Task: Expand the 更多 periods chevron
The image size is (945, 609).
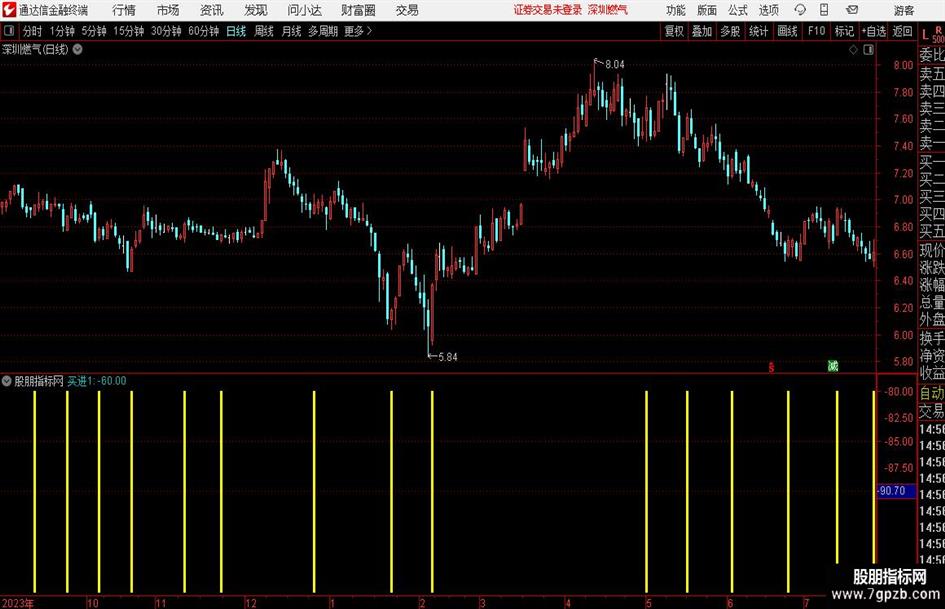Action: pos(369,31)
